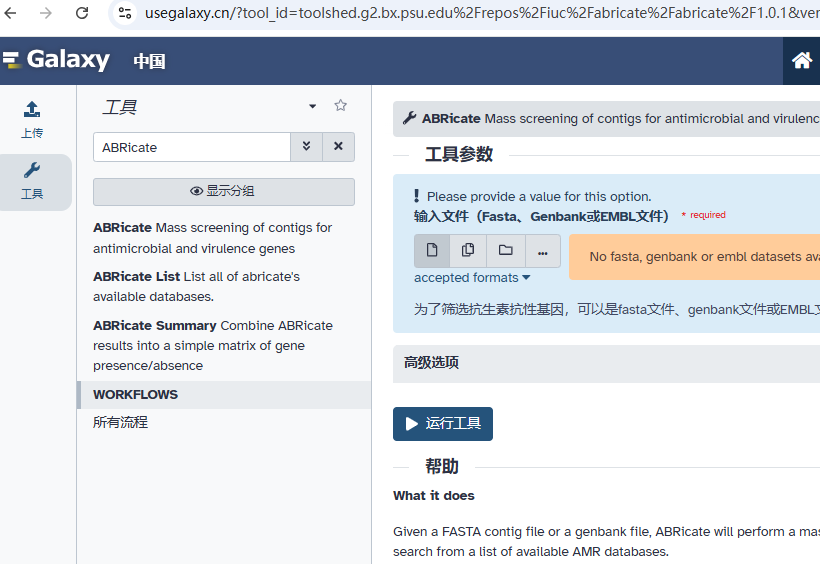This screenshot has width=820, height=564.
Task: Click the URL address bar
Action: (481, 13)
